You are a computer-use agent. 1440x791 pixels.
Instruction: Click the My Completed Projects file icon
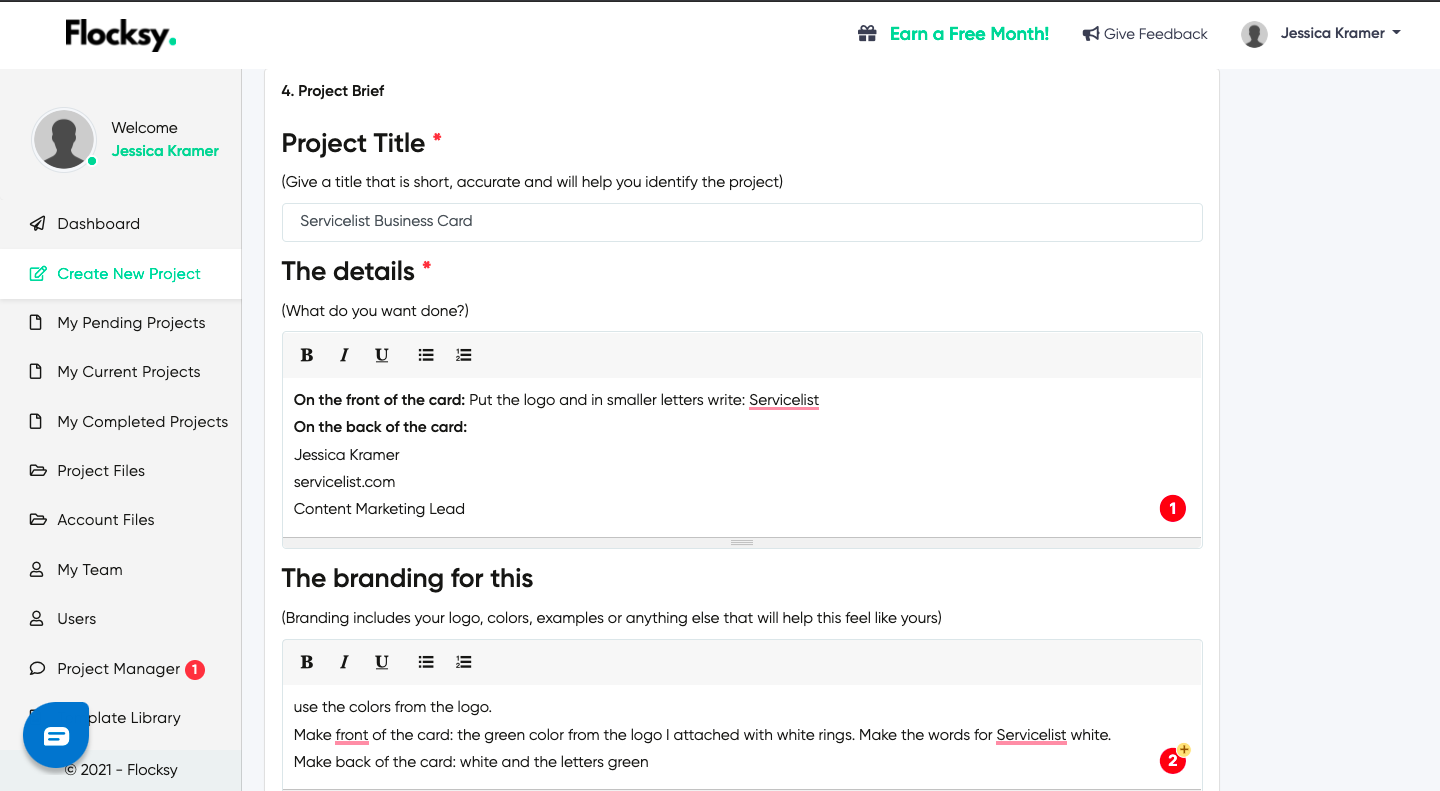(x=36, y=422)
